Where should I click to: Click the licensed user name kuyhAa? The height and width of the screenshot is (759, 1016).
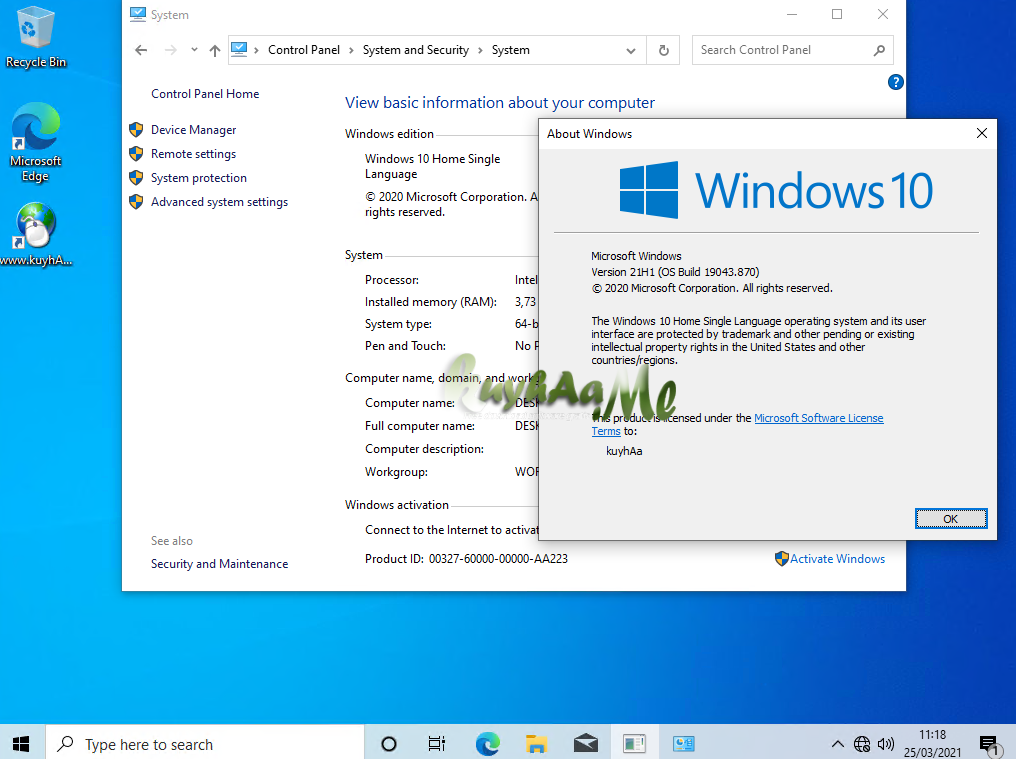point(624,451)
